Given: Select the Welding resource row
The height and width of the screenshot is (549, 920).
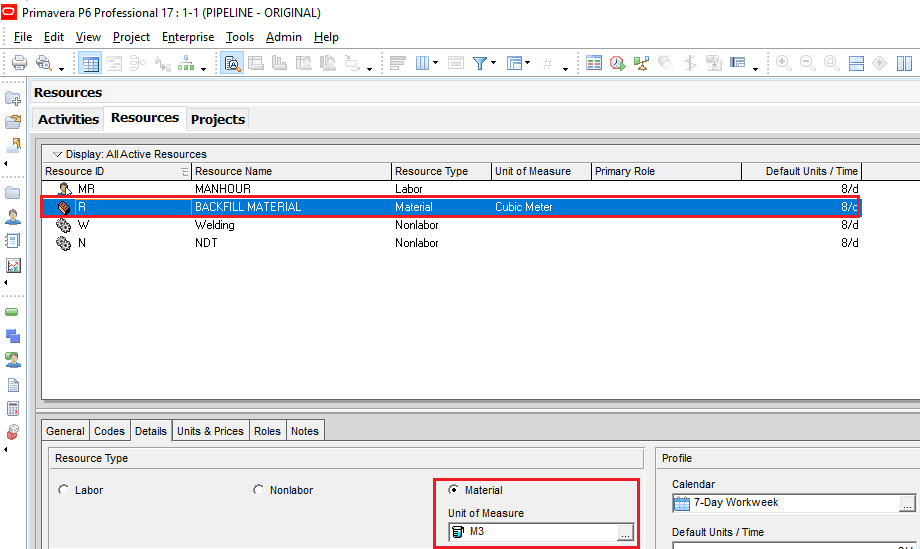Looking at the screenshot, I should (x=451, y=225).
